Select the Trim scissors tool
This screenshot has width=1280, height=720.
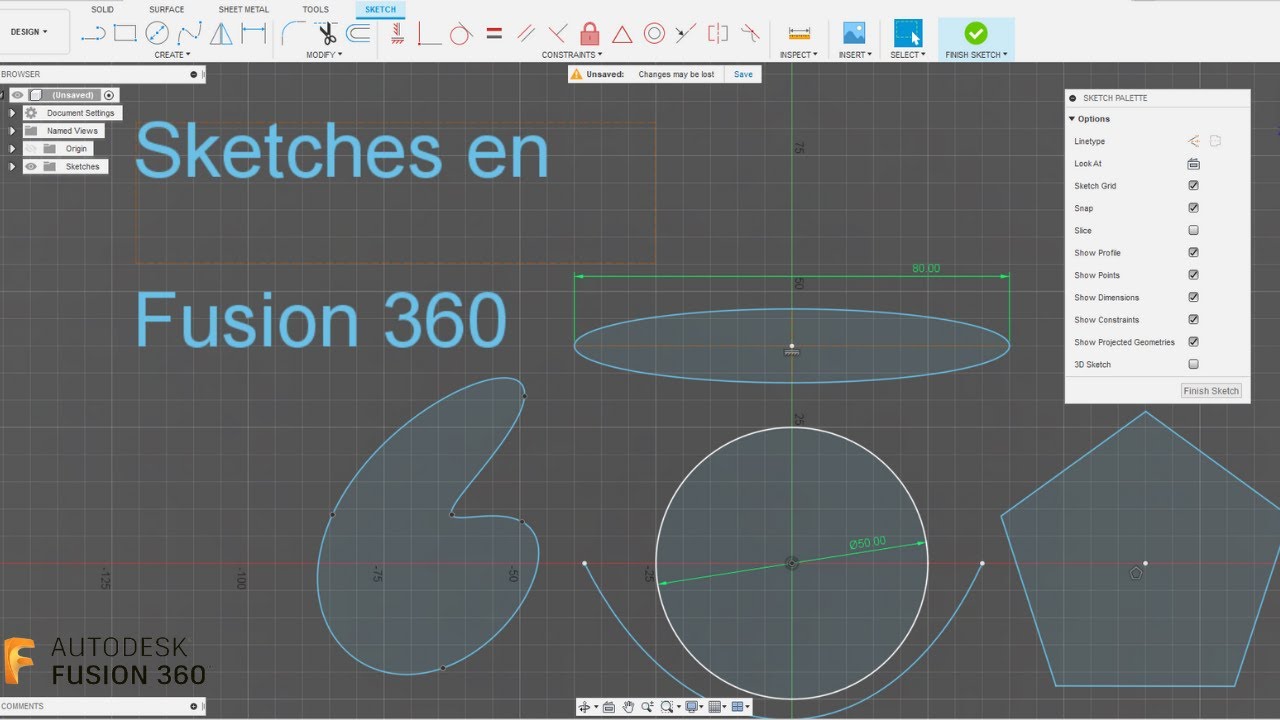pos(326,33)
